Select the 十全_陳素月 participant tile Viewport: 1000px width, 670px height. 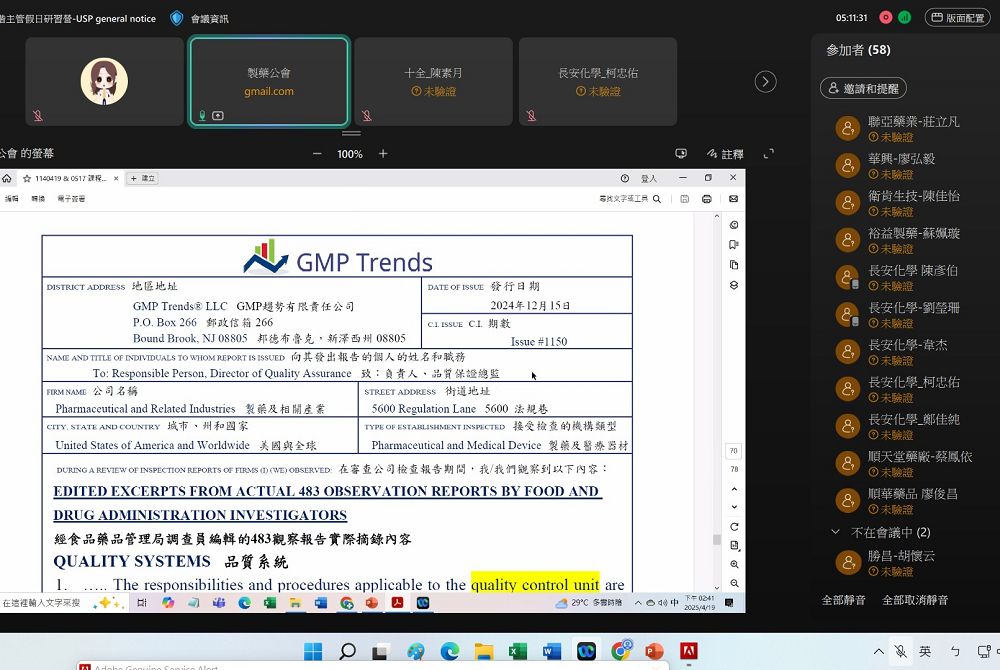tap(434, 81)
